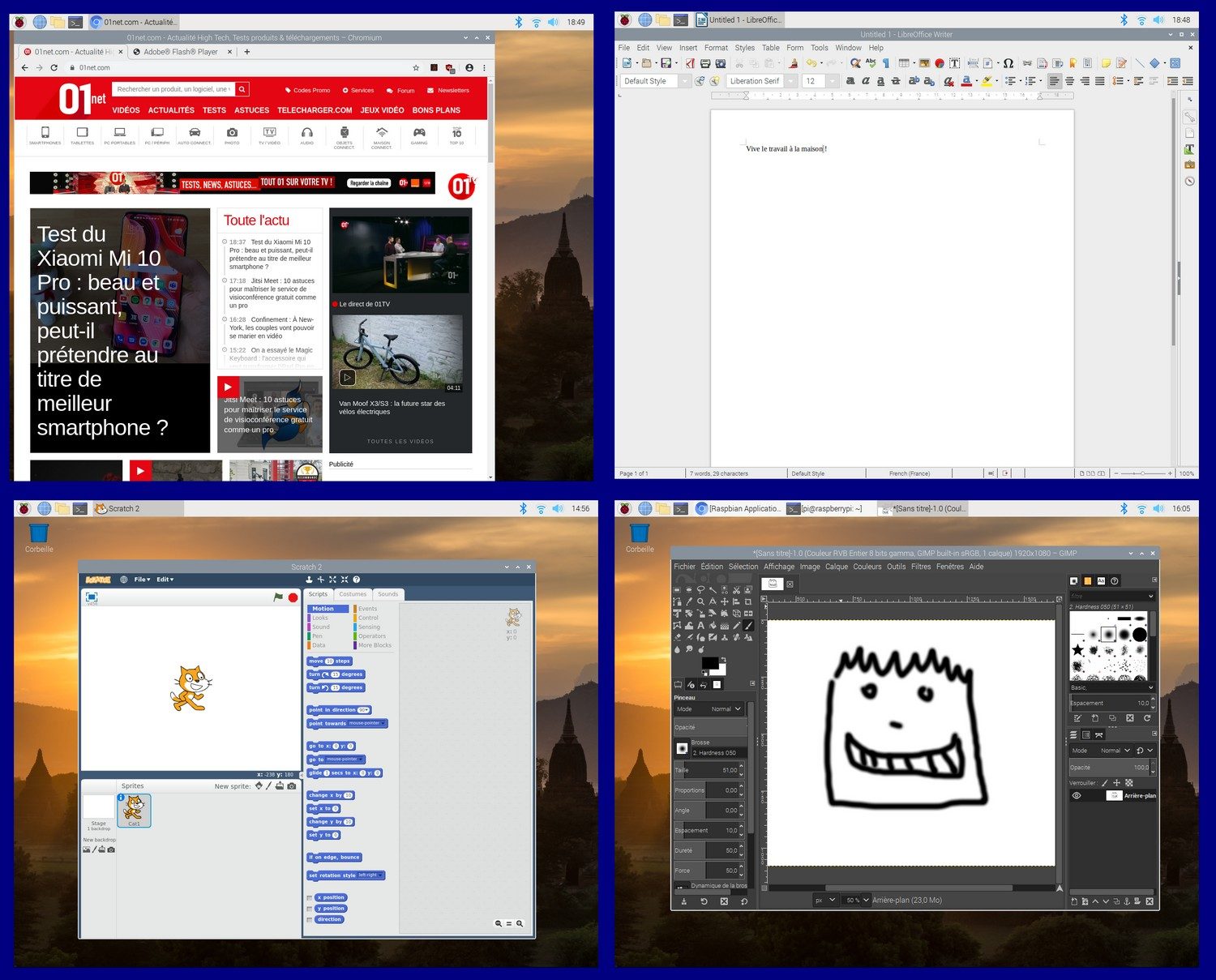Toggle visibility of Arrière-plan layer in GIMP
This screenshot has height=980, width=1216.
click(x=1077, y=796)
